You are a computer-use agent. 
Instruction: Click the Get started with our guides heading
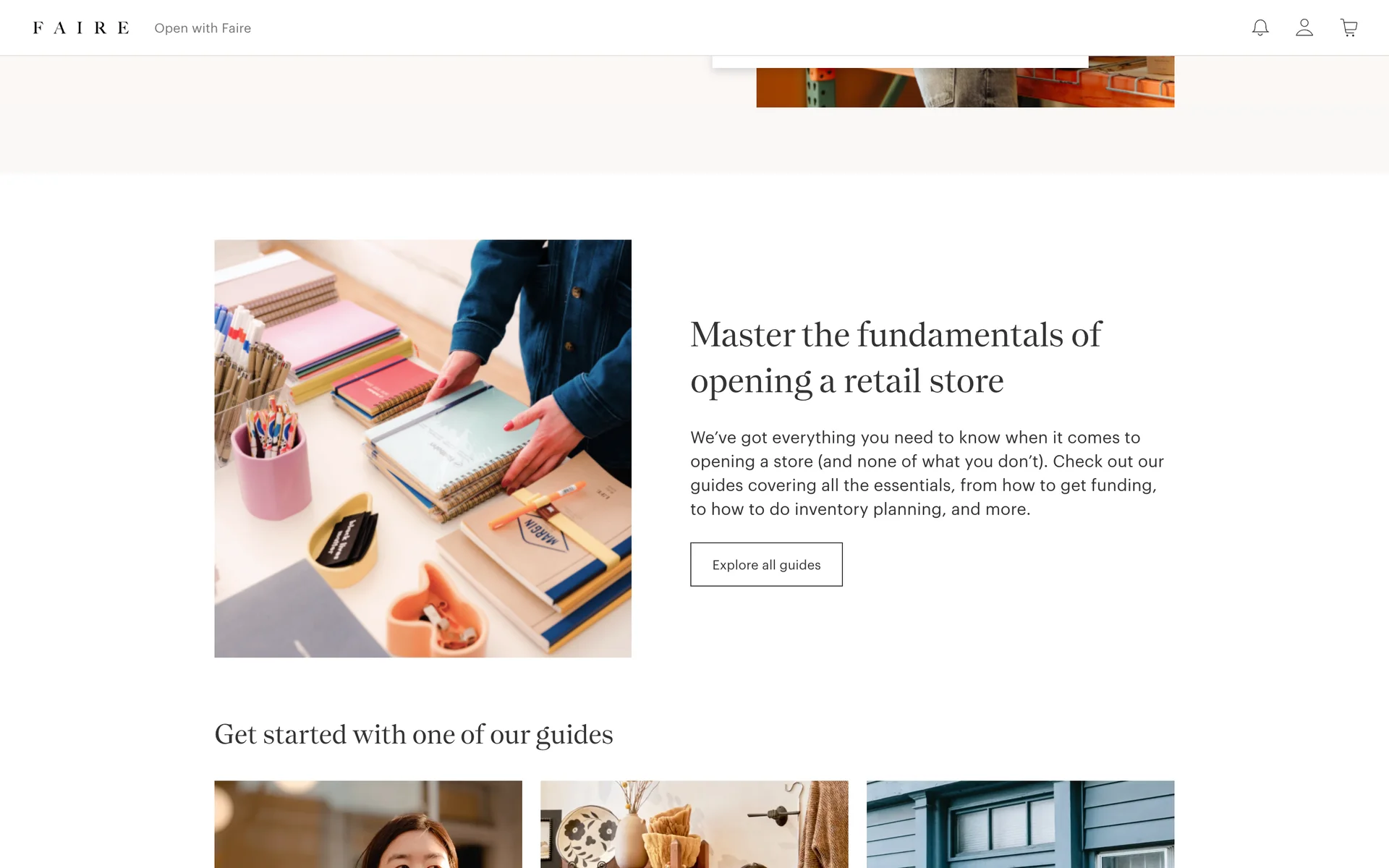[x=414, y=735]
